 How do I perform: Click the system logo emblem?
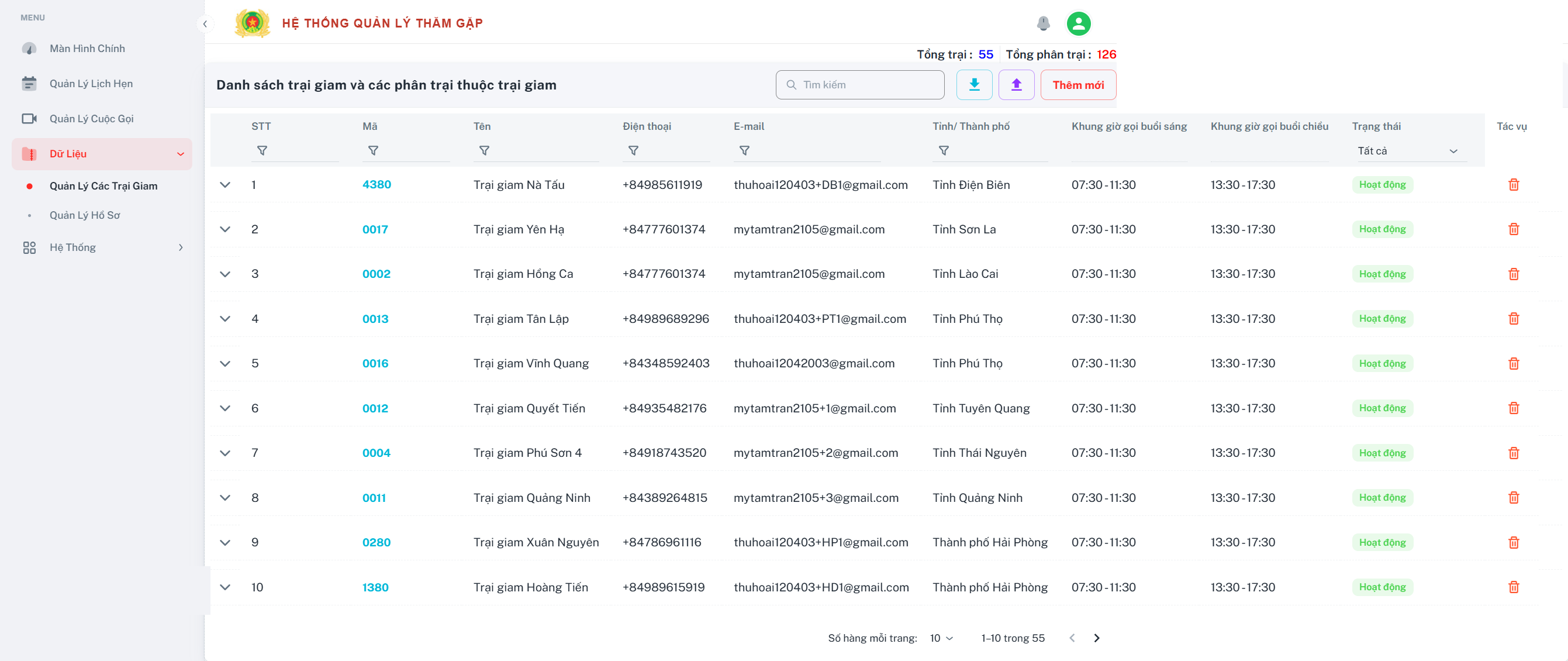pyautogui.click(x=252, y=24)
